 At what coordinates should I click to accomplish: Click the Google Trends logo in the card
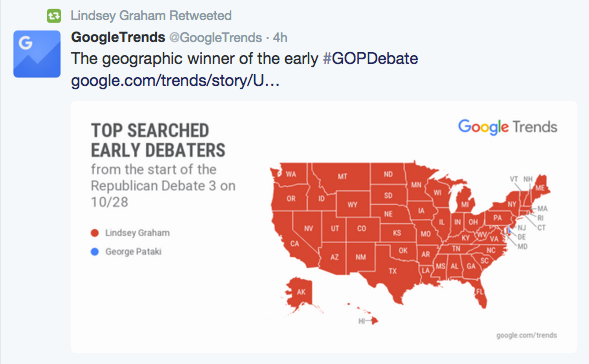[x=507, y=127]
